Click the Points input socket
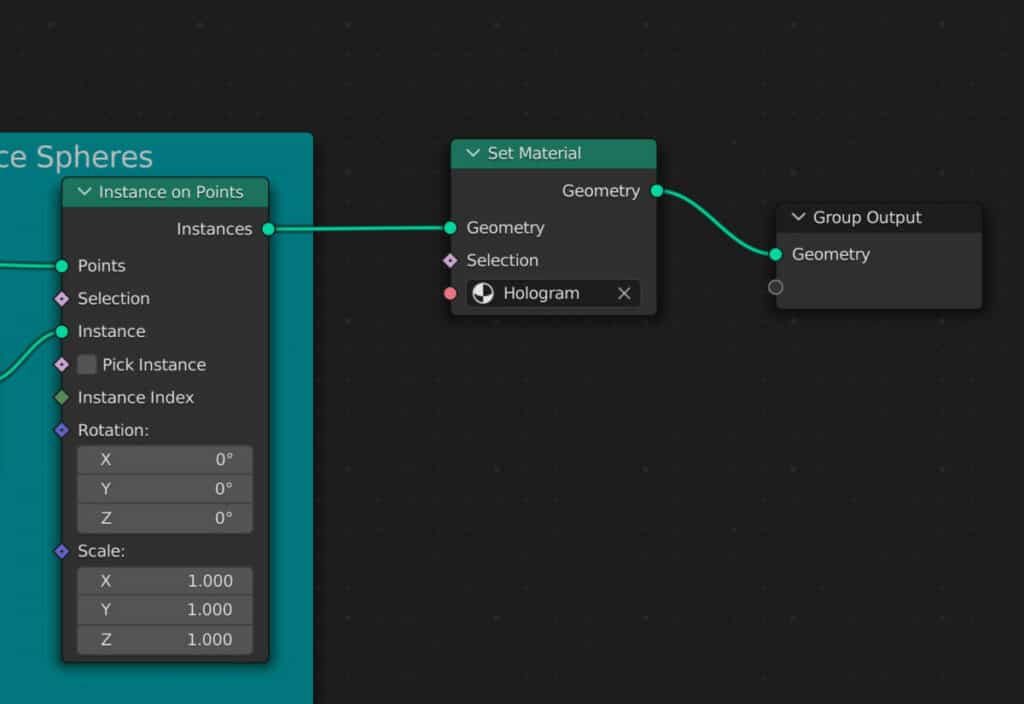1024x704 pixels. pyautogui.click(x=62, y=266)
